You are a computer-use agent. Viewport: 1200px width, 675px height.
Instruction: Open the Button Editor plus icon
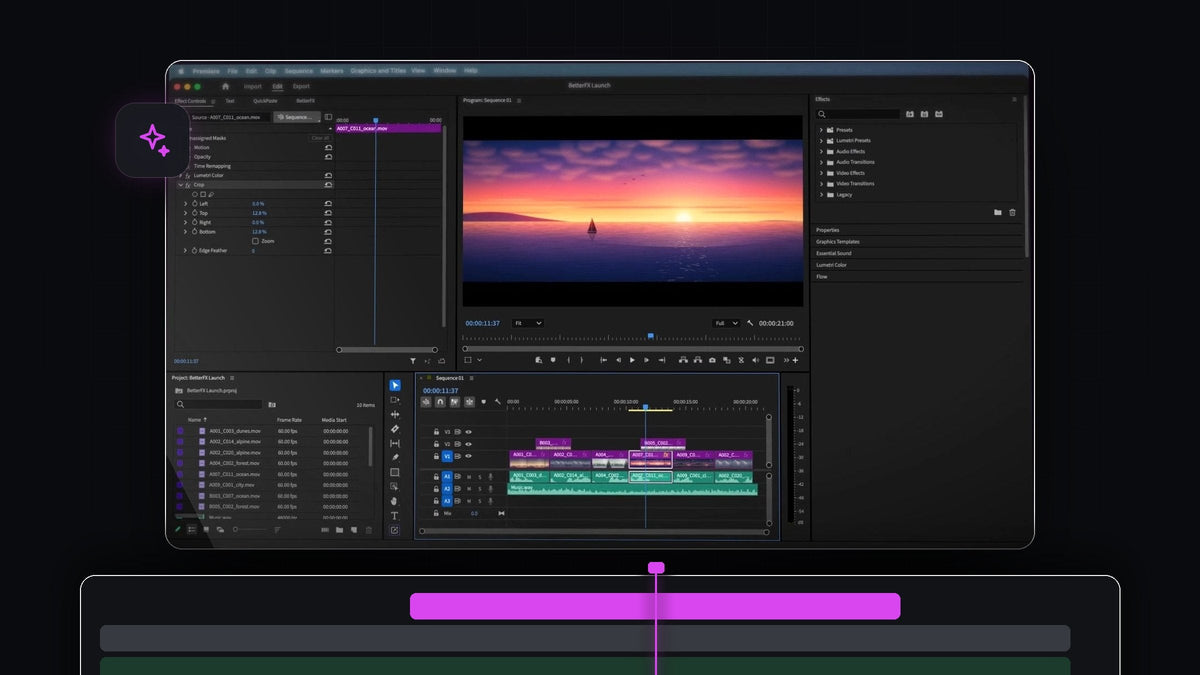pyautogui.click(x=795, y=360)
